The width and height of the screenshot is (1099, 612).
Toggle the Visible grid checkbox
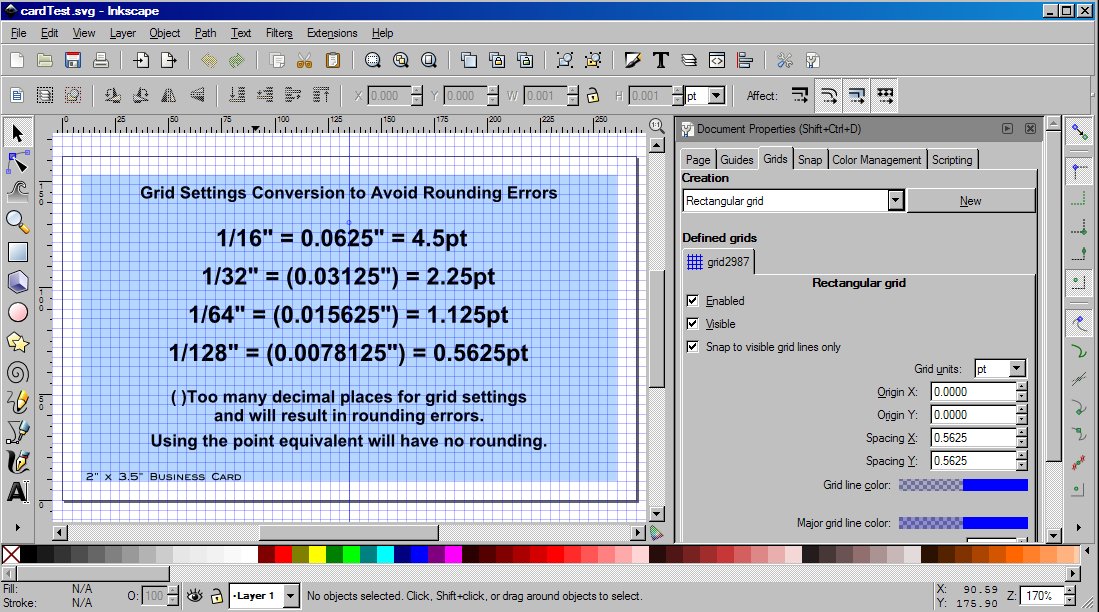coord(692,324)
